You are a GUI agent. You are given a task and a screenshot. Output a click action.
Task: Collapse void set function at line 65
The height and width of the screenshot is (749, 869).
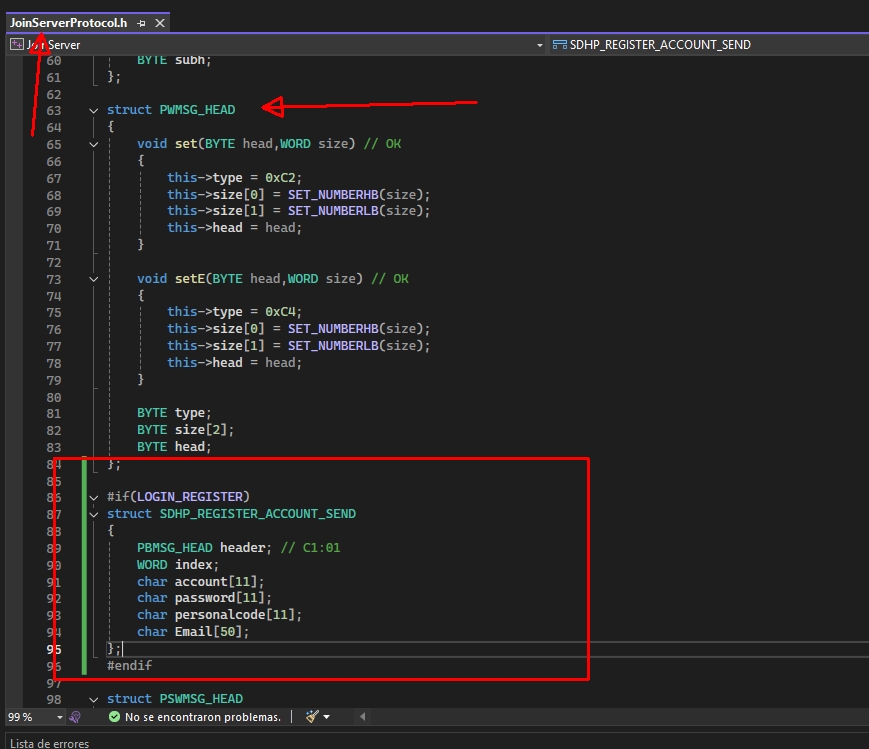click(94, 144)
